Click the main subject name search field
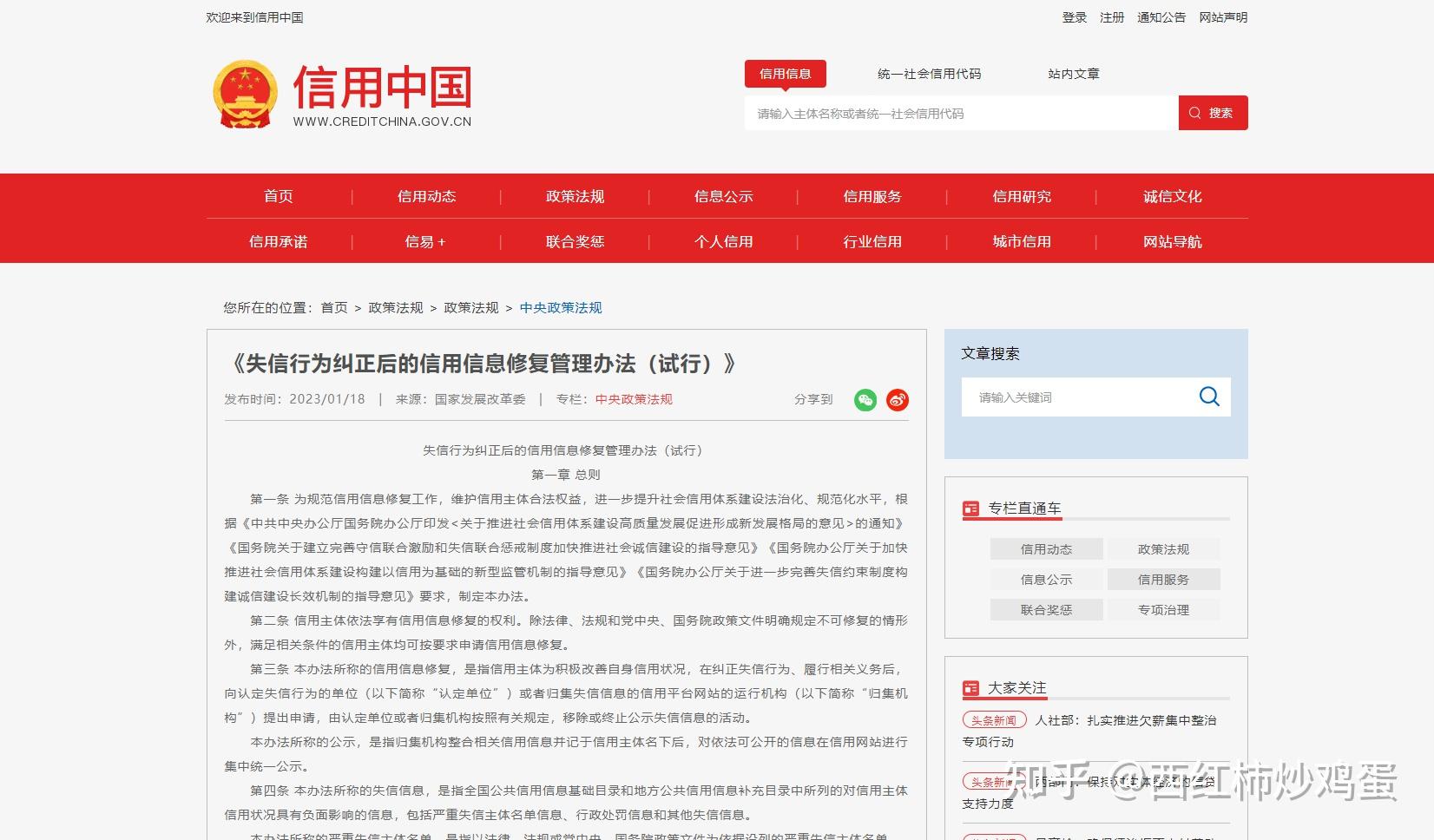This screenshot has height=840, width=1434. 961,114
